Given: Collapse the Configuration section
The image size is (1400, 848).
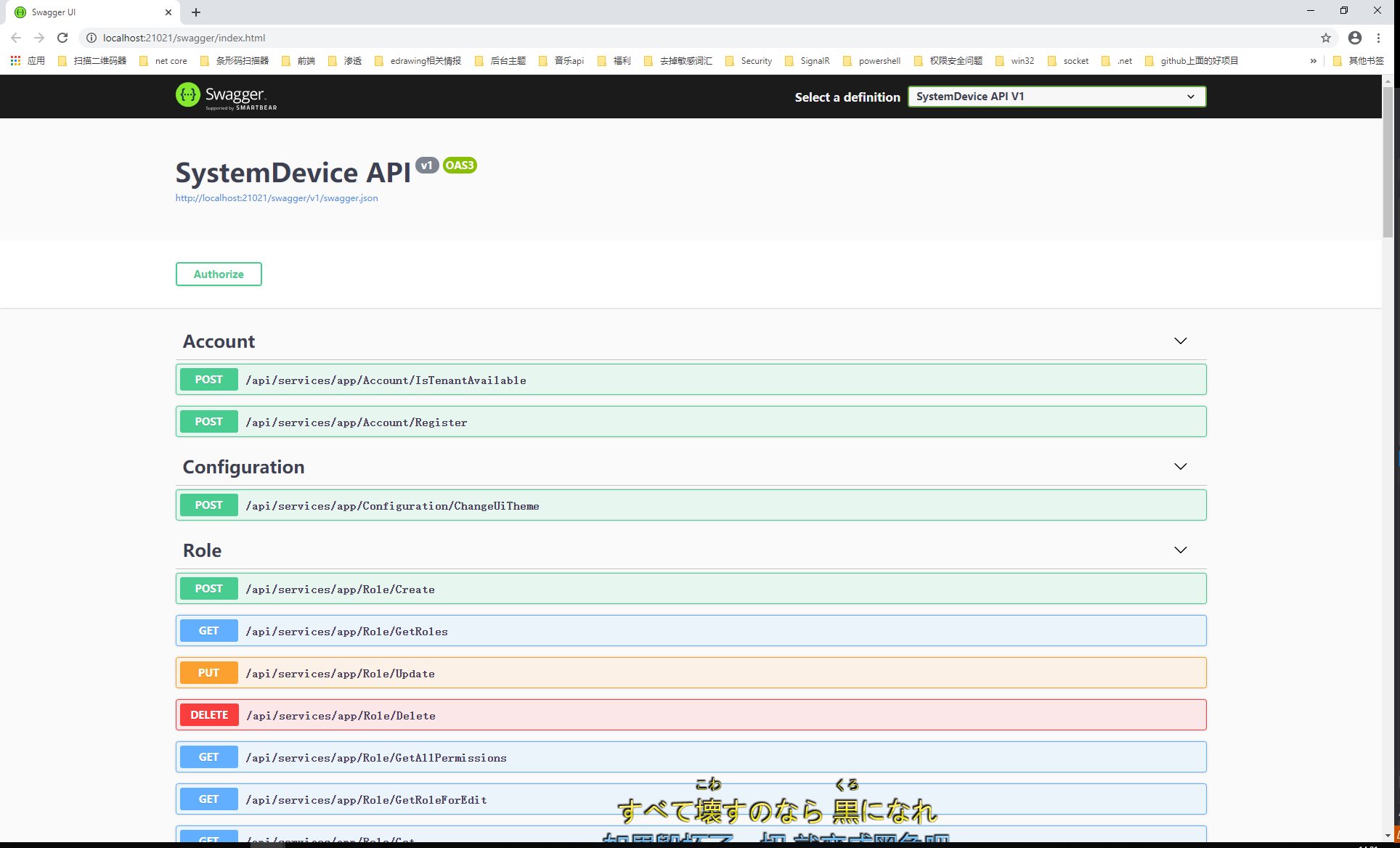Looking at the screenshot, I should coord(1180,467).
